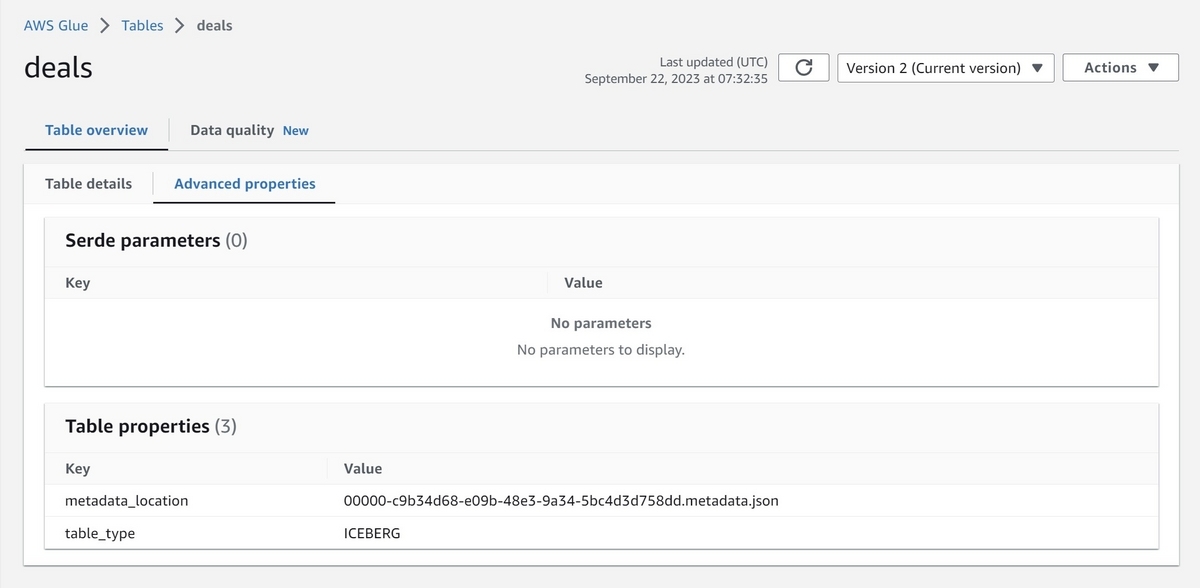Select the metadata_location property key
1200x588 pixels.
point(126,501)
